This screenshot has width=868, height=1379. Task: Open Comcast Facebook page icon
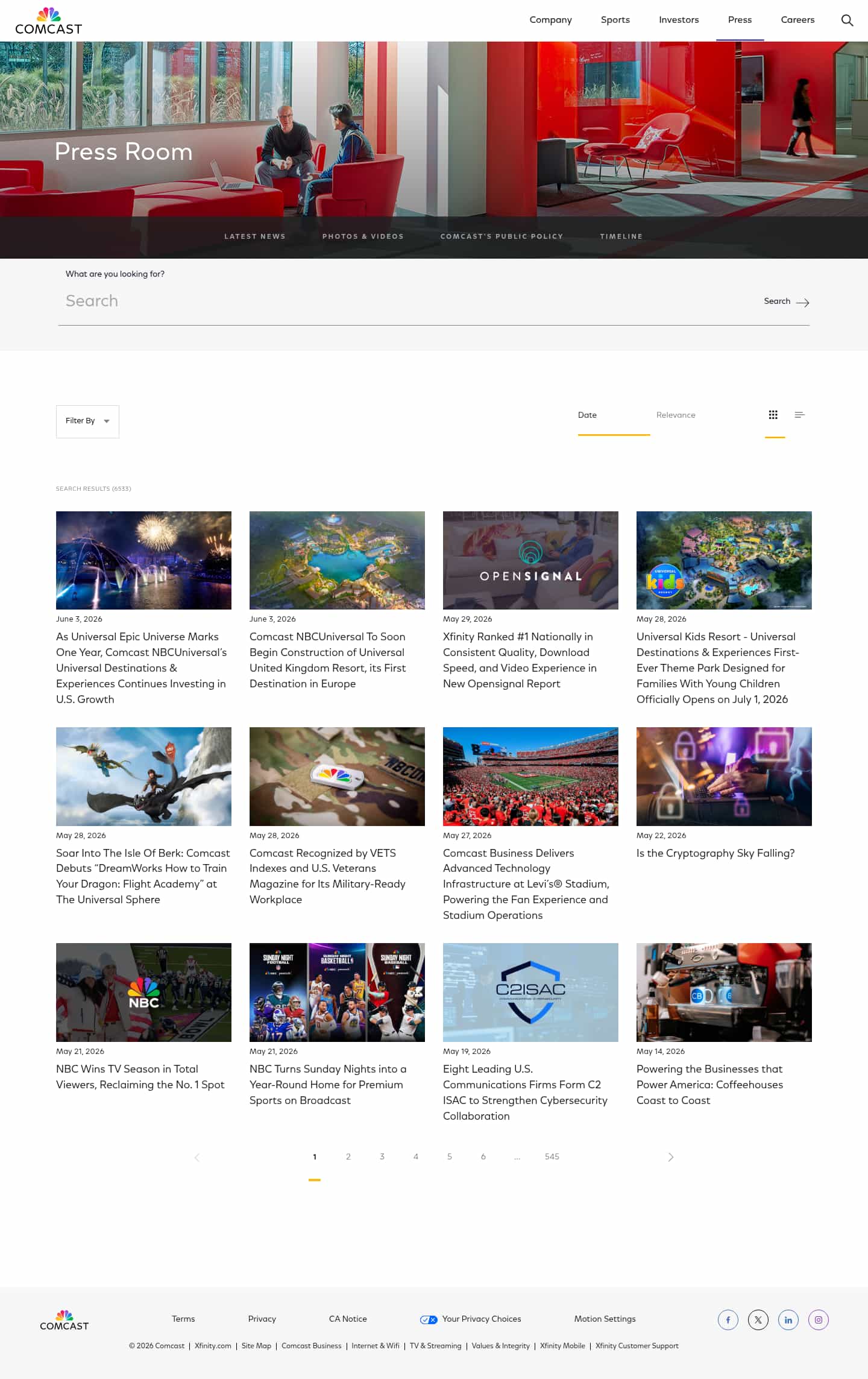[728, 1320]
